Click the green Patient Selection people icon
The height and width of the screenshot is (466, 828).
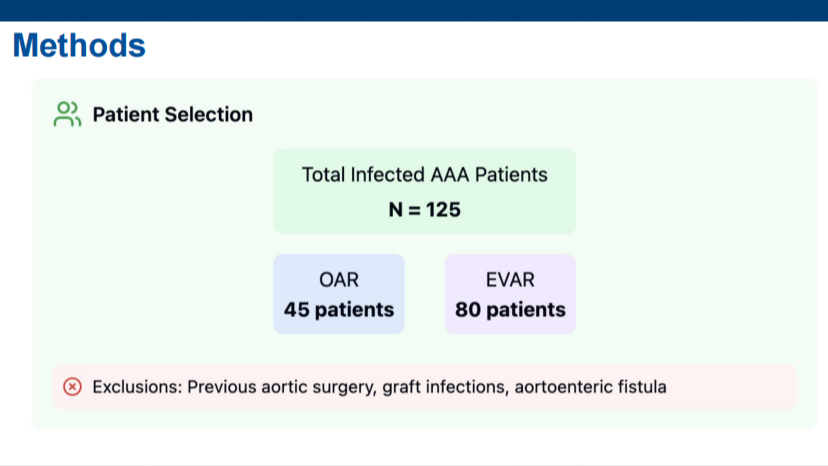pyautogui.click(x=67, y=114)
